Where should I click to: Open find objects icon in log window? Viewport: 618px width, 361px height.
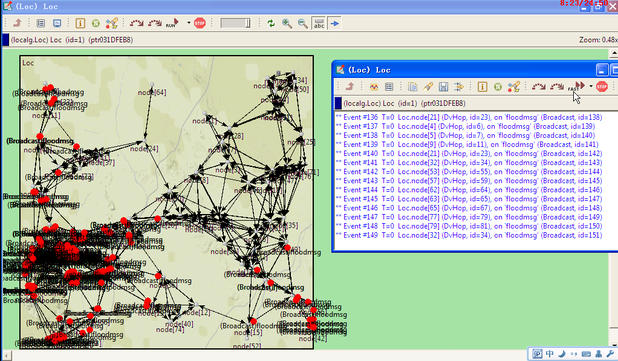tap(514, 86)
